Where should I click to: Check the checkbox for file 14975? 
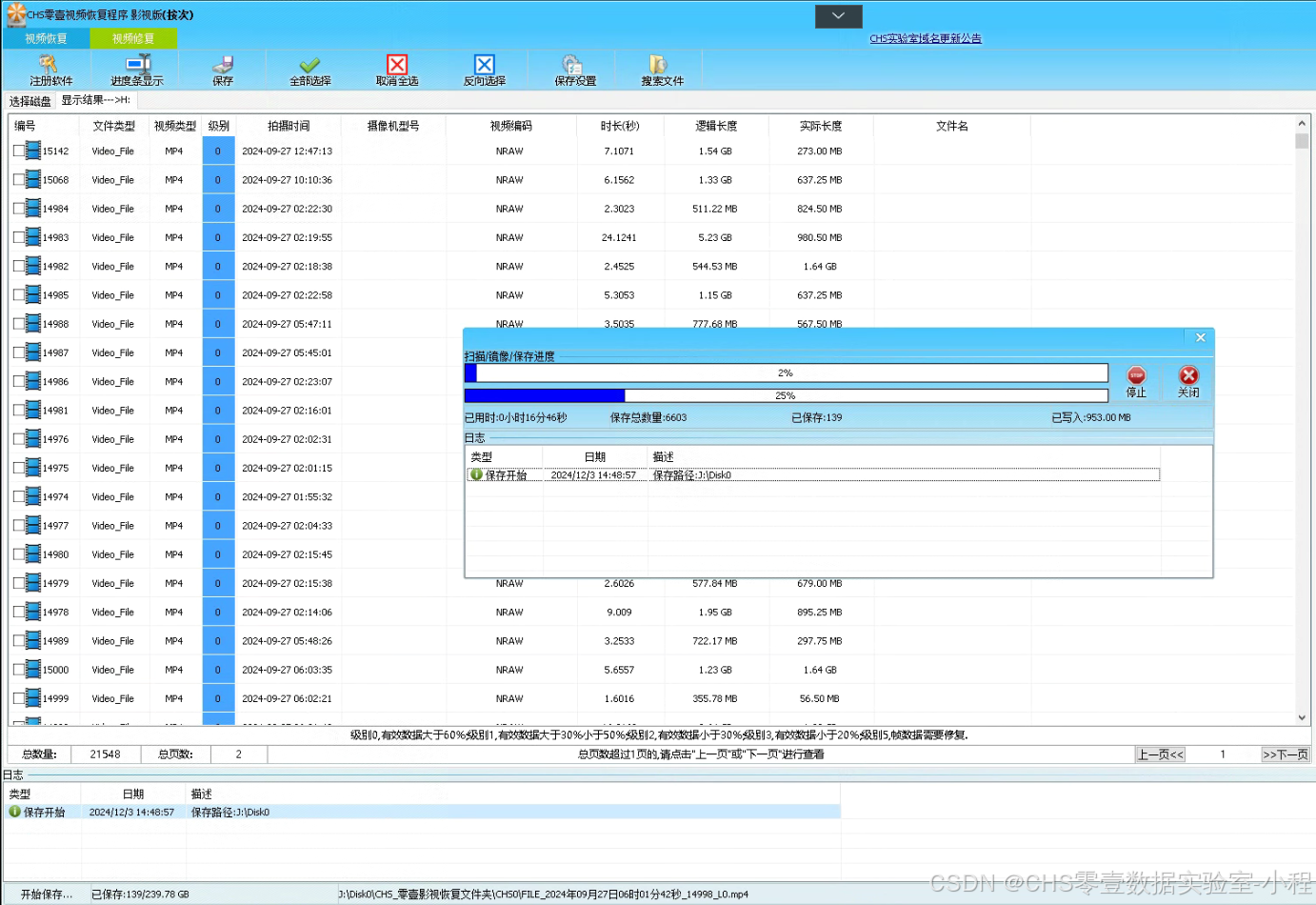[19, 468]
